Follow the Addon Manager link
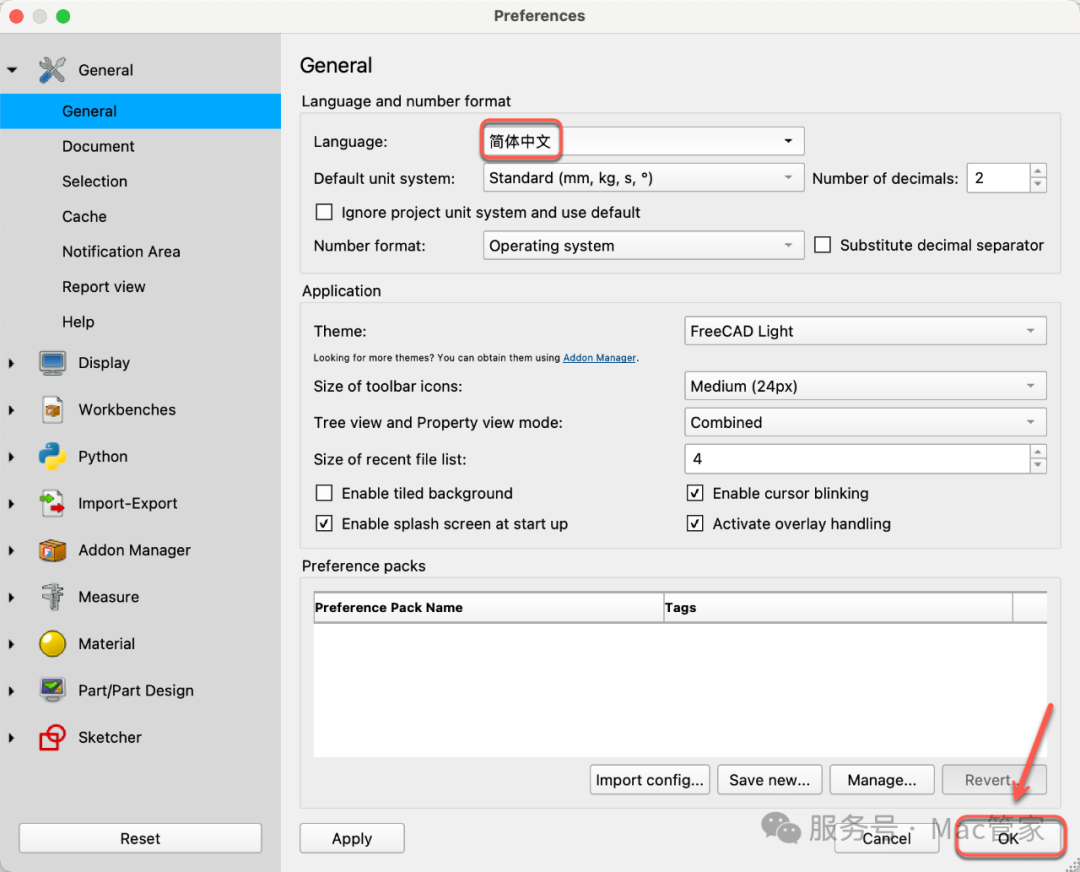This screenshot has height=872, width=1080. tap(599, 358)
